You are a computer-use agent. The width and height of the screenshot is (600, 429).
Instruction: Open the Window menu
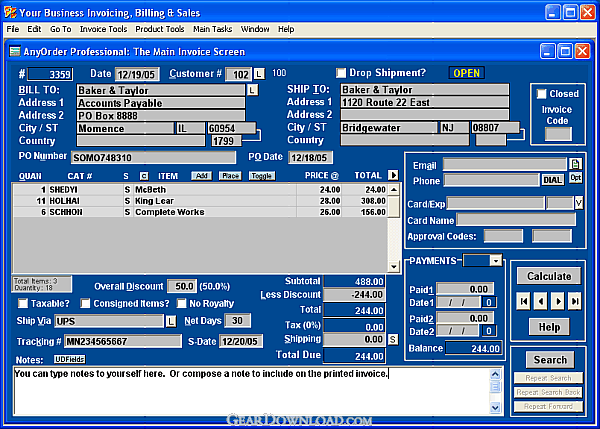(x=255, y=29)
